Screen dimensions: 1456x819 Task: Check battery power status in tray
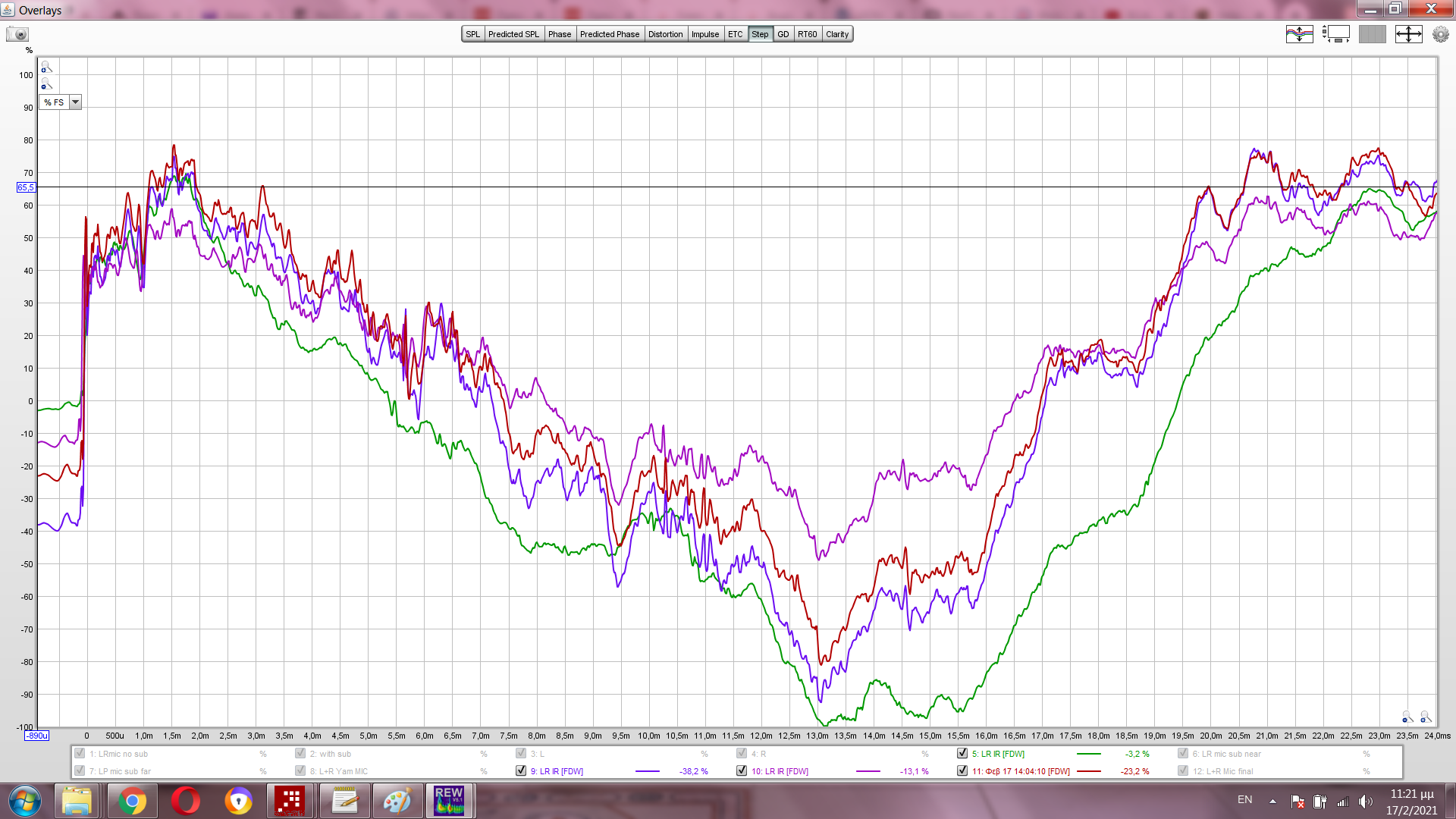[1320, 802]
